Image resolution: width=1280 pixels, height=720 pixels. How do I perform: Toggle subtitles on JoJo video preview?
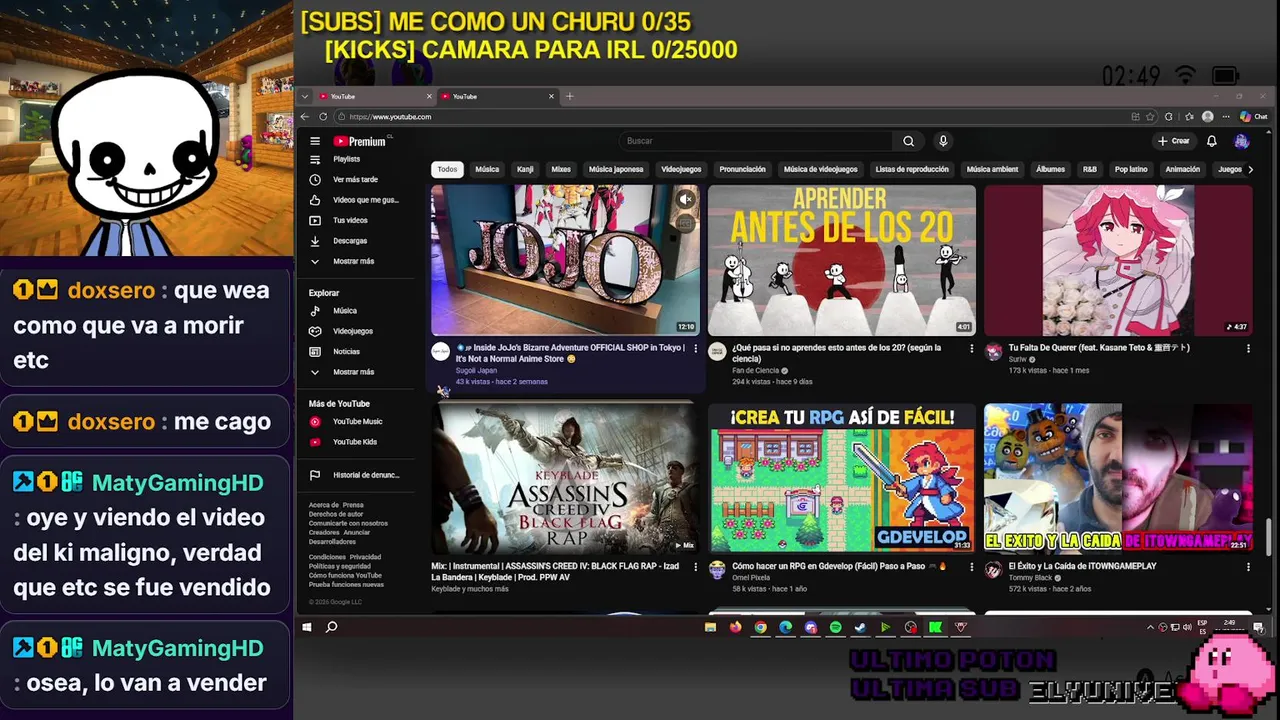pos(685,223)
